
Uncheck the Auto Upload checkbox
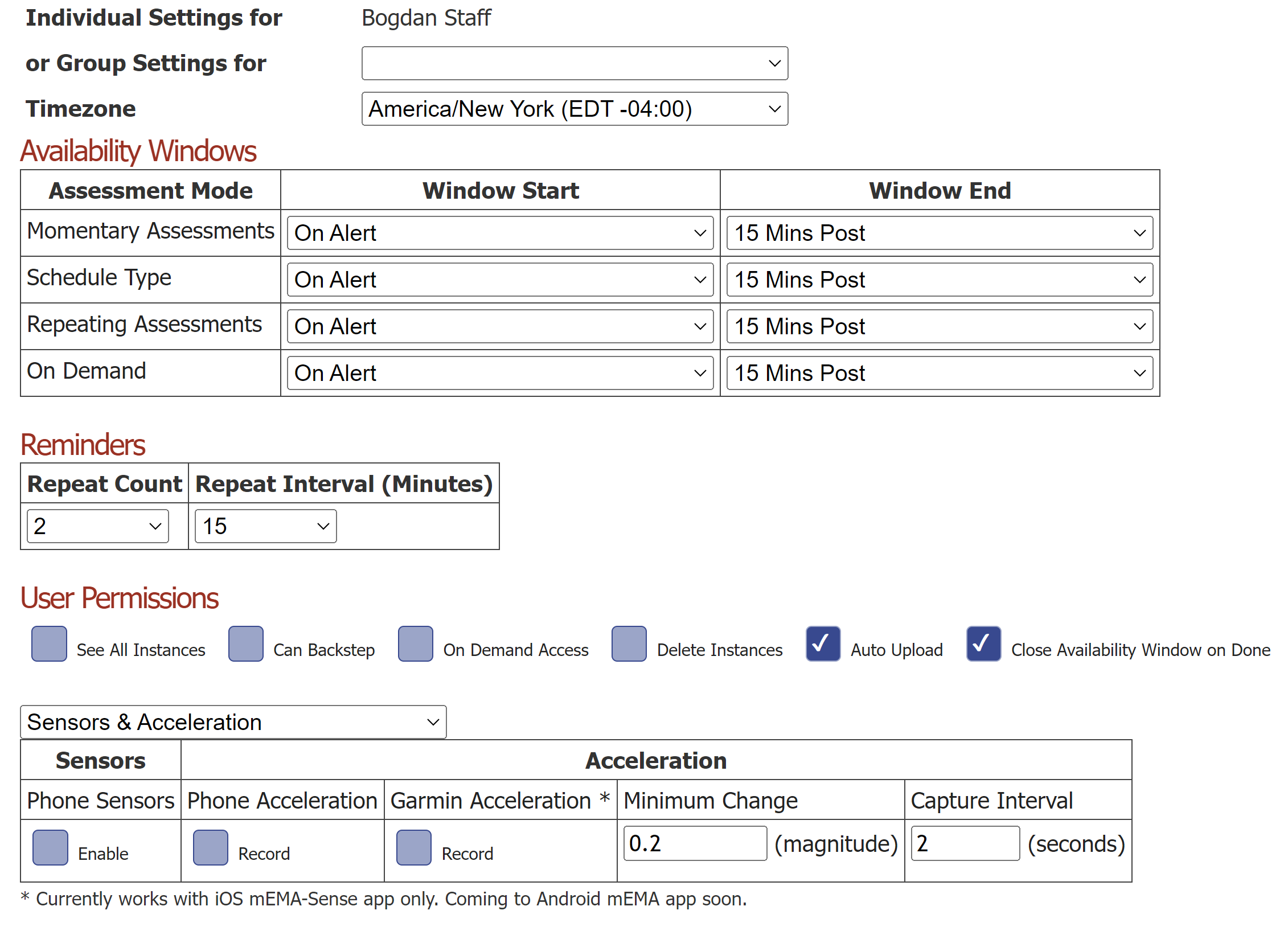click(x=823, y=643)
